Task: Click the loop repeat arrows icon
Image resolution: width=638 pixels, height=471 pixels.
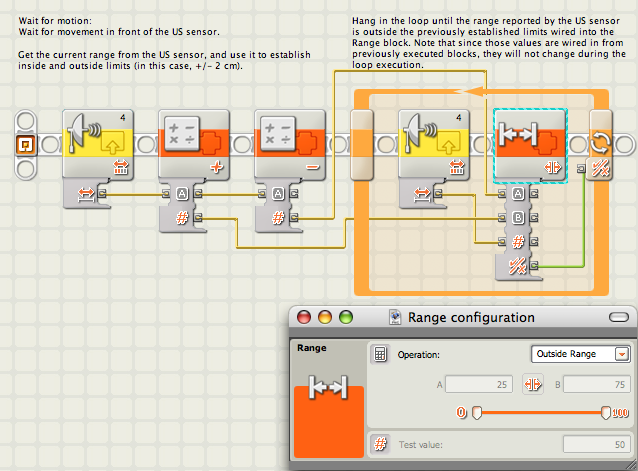Action: [x=601, y=143]
